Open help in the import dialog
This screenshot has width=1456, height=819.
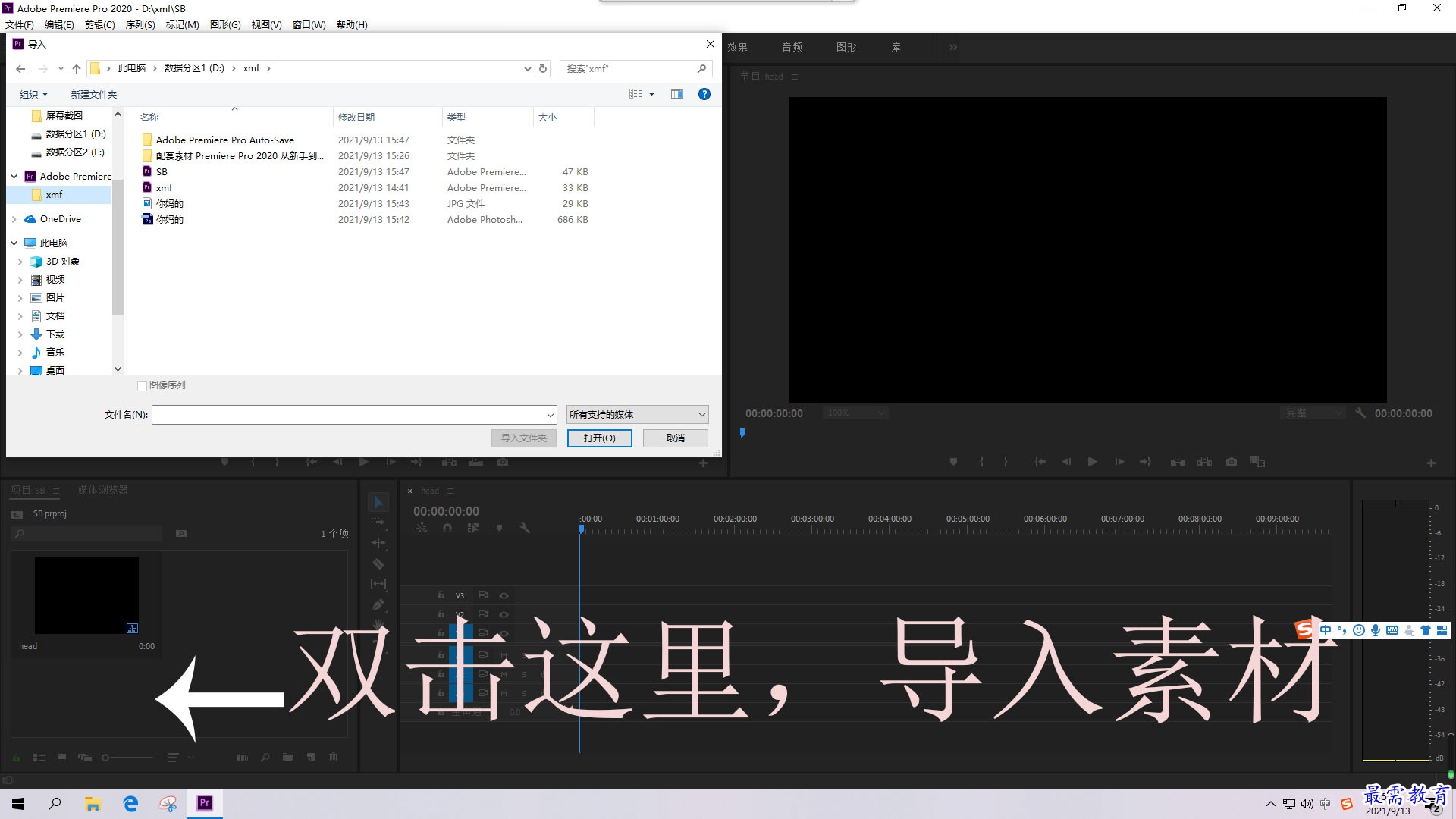click(704, 94)
